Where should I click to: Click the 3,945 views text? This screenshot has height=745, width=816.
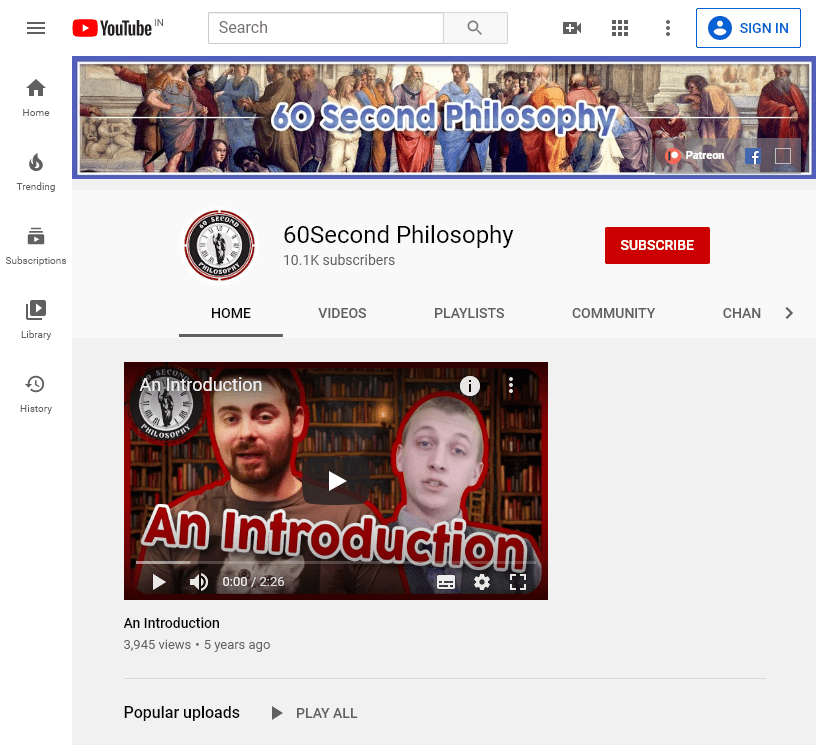click(x=157, y=645)
